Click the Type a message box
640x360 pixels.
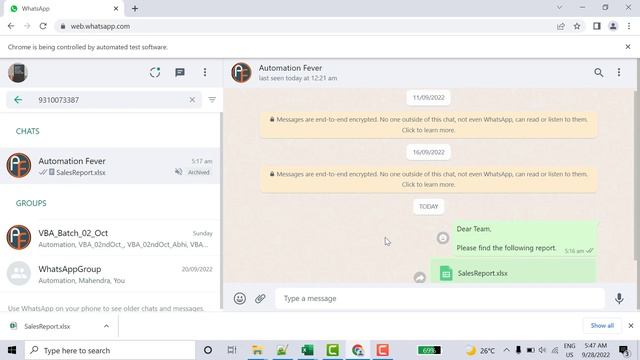[440, 298]
